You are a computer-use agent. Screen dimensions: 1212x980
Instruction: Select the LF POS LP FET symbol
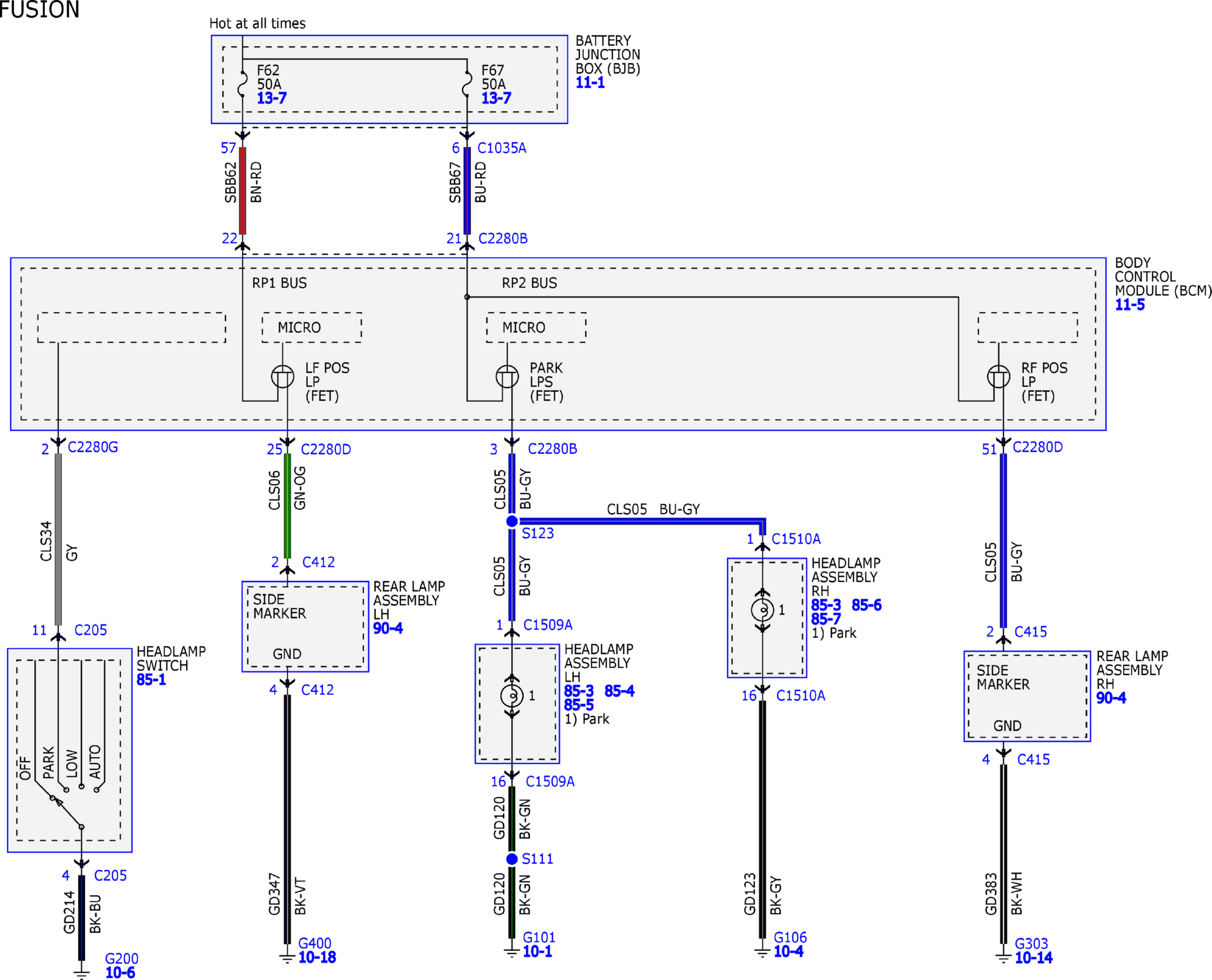pos(282,377)
